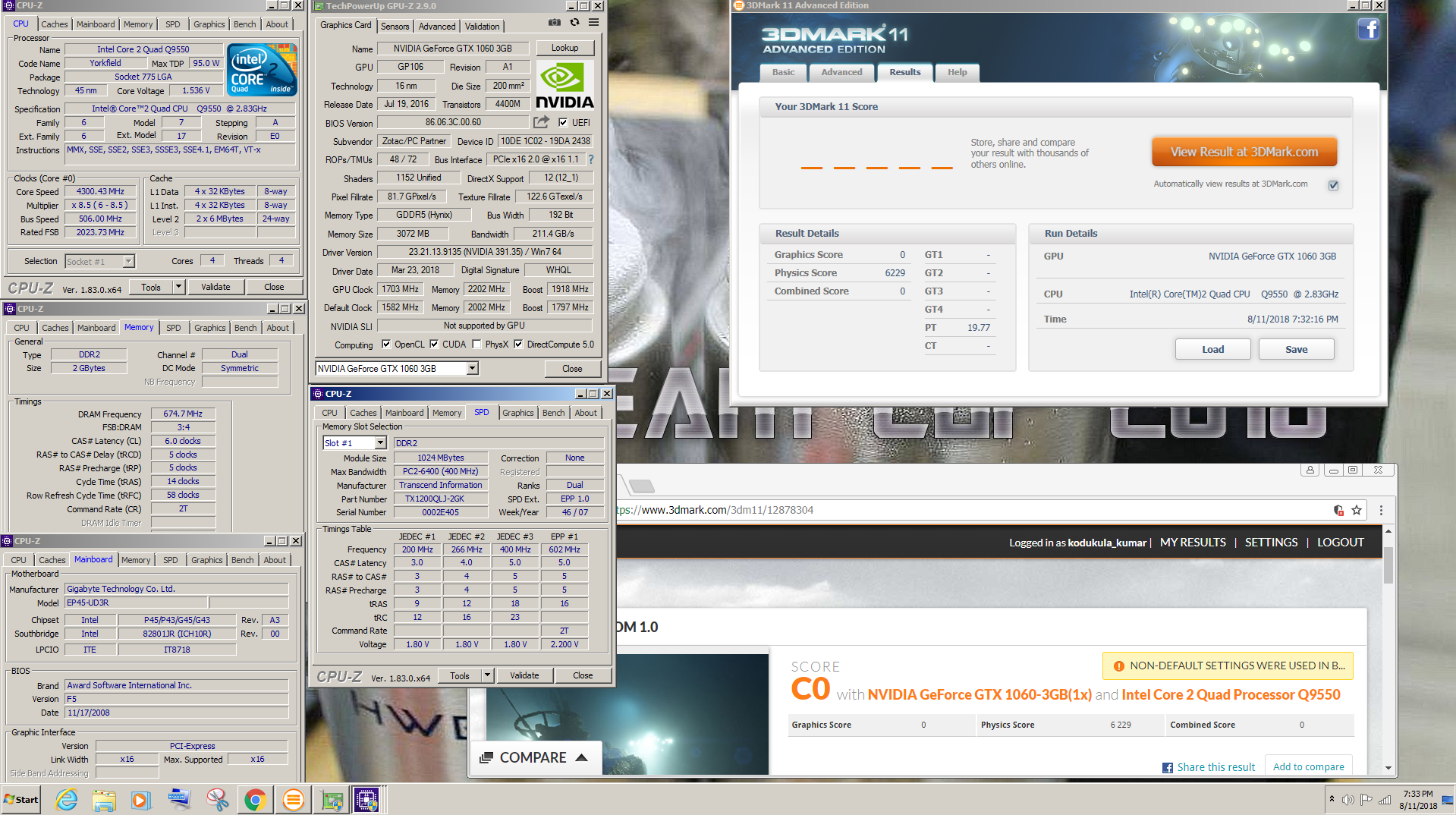Open the Chrome profile user icon
This screenshot has height=815, width=1456.
(1310, 470)
